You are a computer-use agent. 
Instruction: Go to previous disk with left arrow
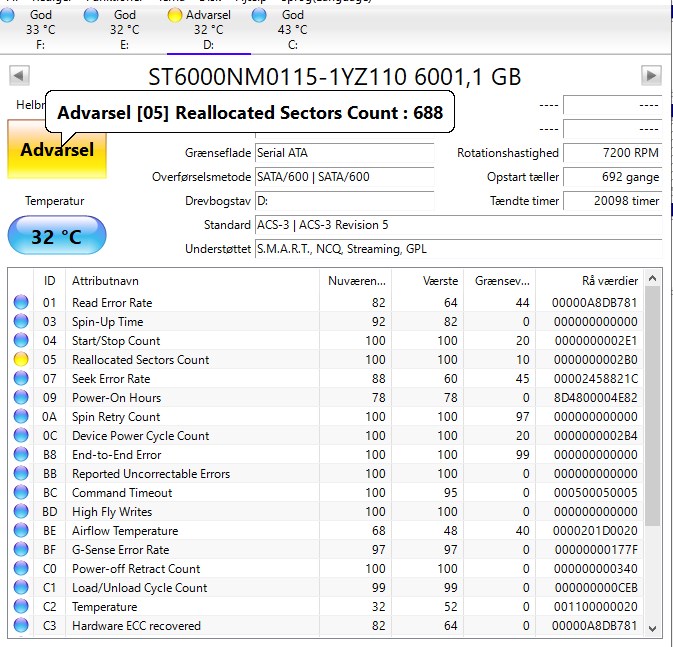(19, 76)
